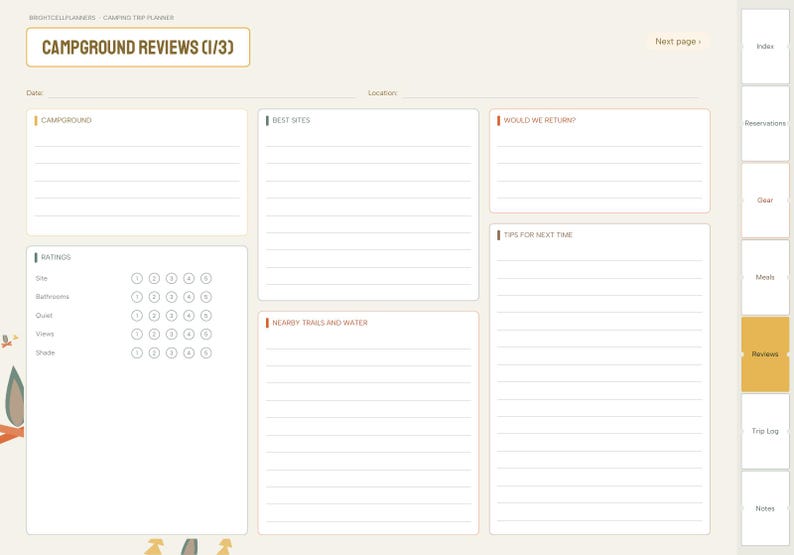Rate Quiet as 1
Screen dimensions: 794x555
point(137,315)
